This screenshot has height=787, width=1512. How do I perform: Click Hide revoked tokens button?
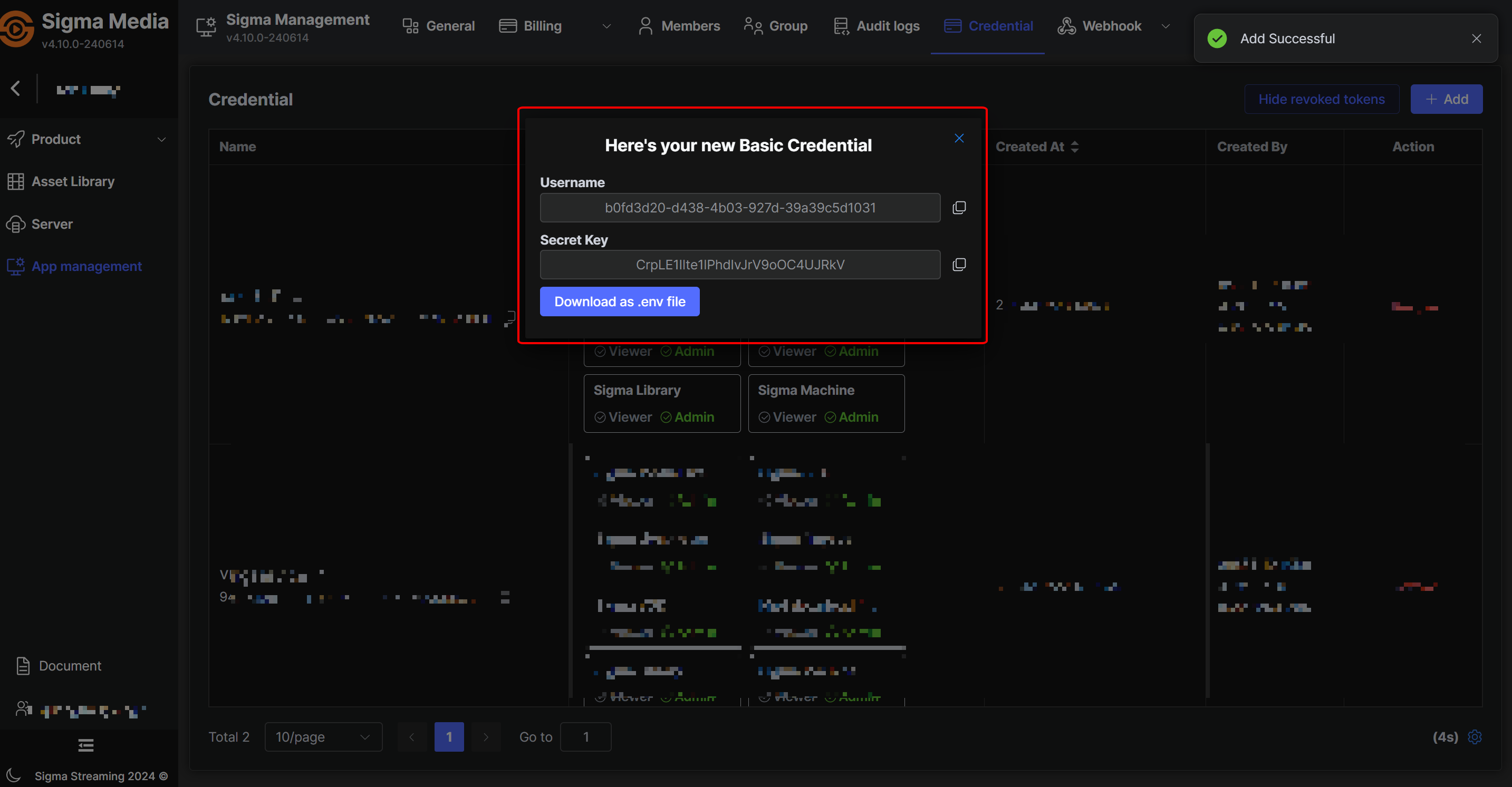tap(1321, 99)
